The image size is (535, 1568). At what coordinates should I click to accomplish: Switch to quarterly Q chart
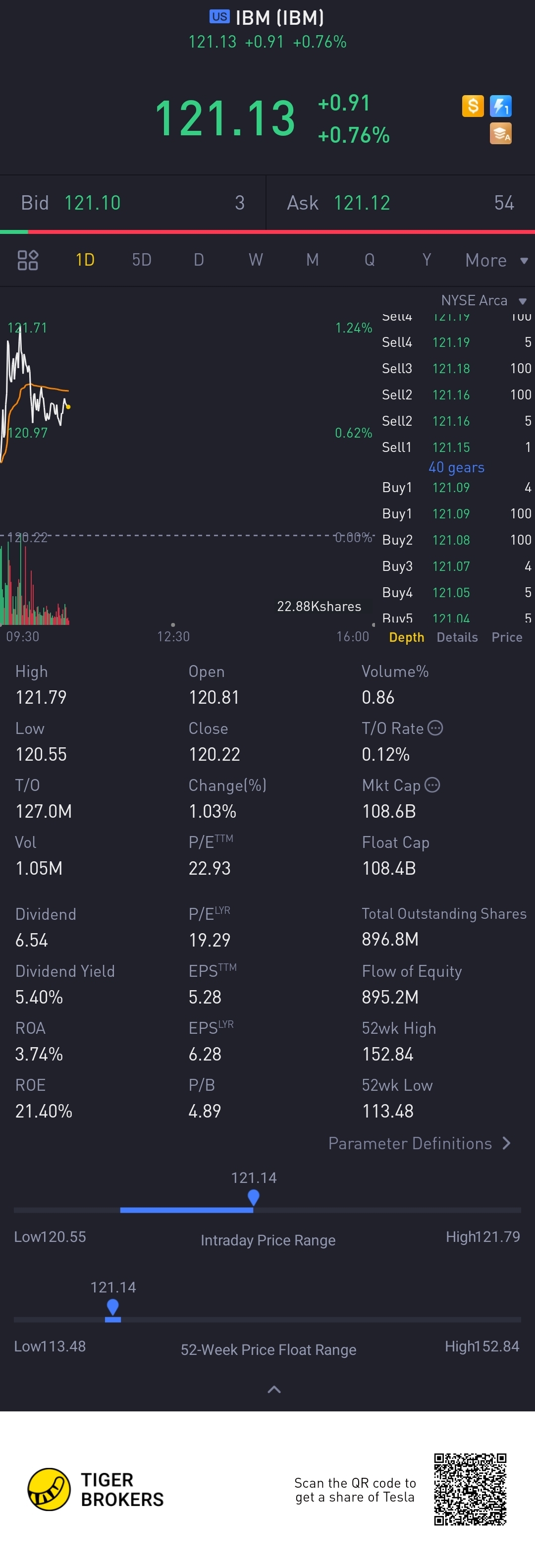pyautogui.click(x=370, y=260)
